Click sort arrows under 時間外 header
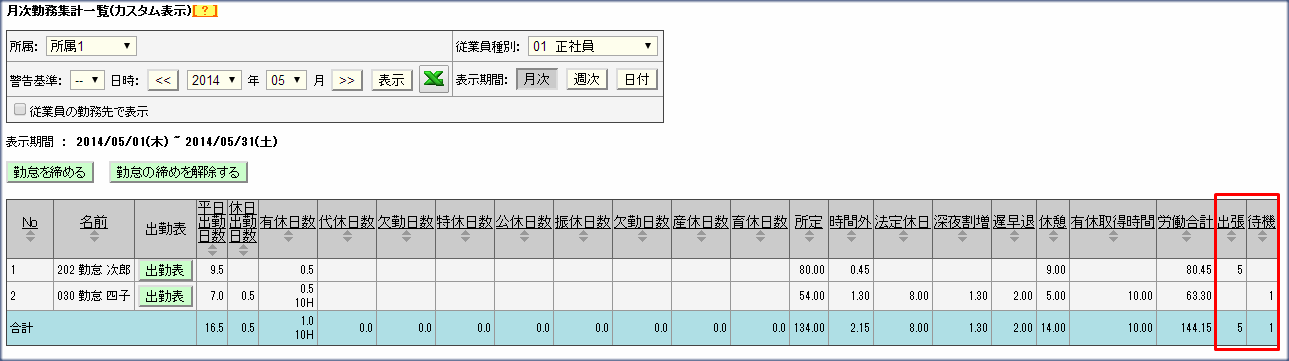This screenshot has width=1289, height=361. click(850, 237)
